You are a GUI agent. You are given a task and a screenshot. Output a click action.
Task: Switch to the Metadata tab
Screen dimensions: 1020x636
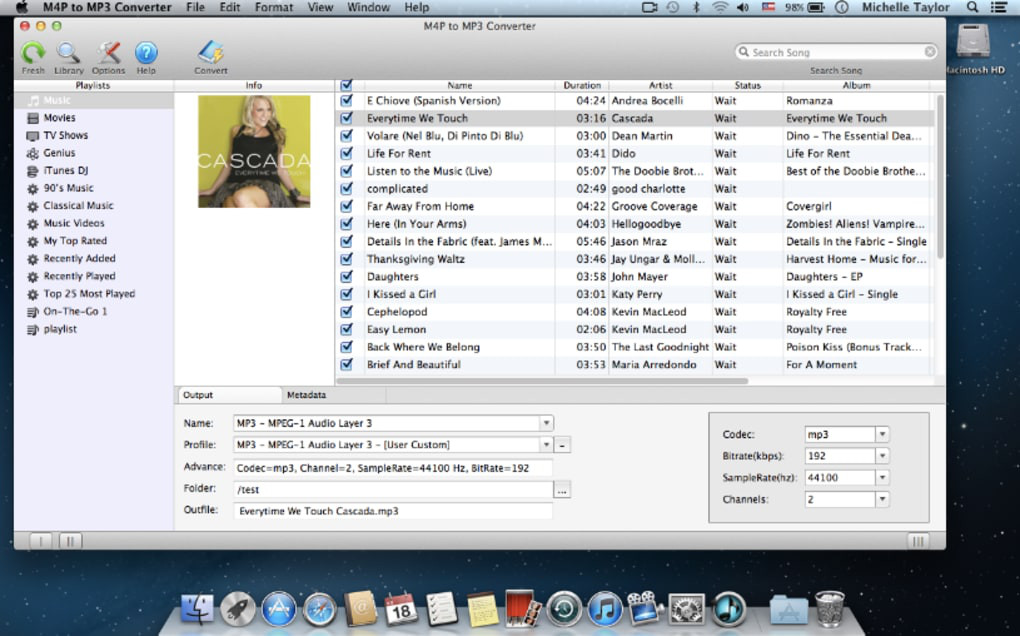(x=306, y=395)
